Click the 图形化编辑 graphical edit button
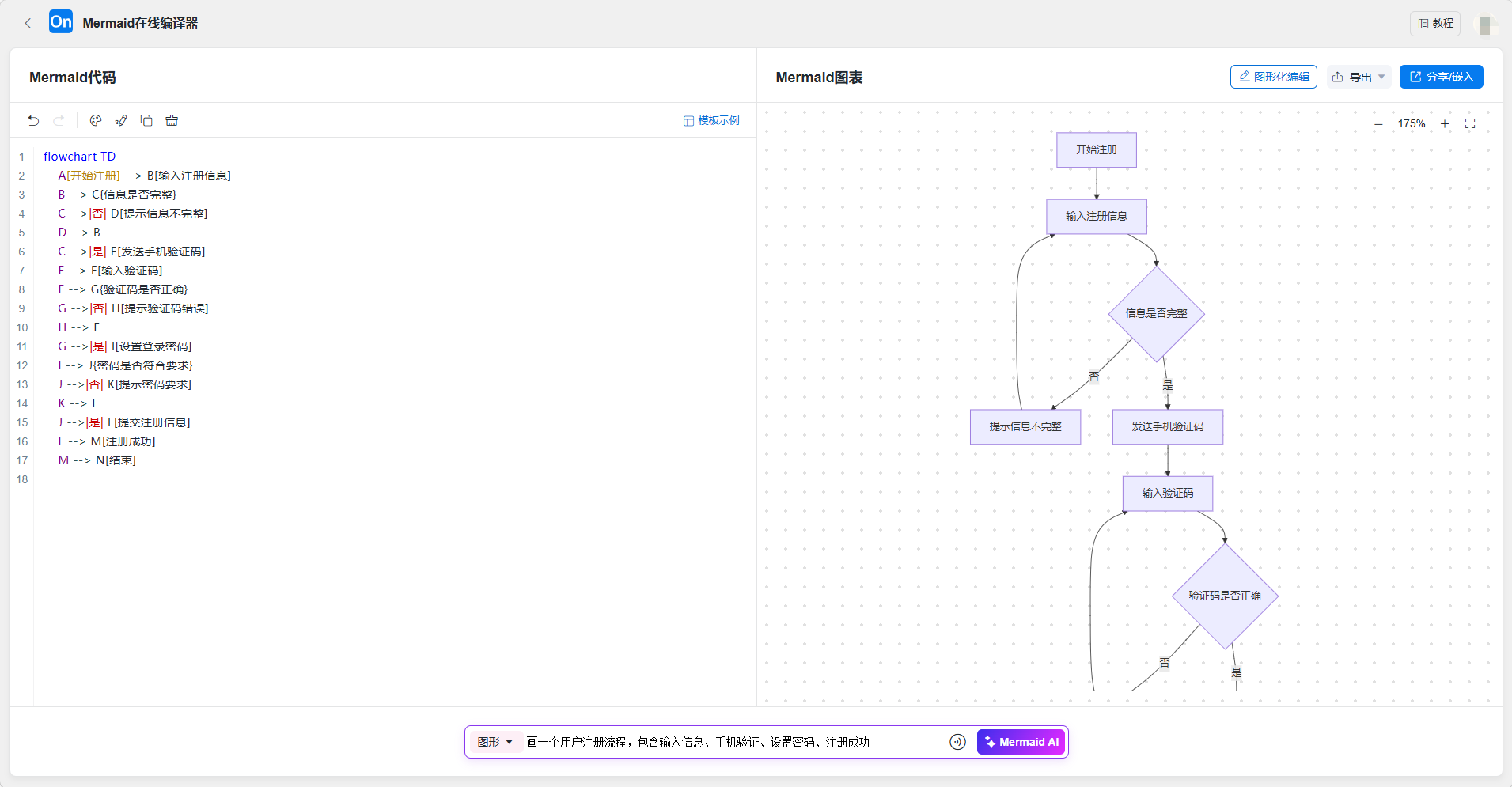Image resolution: width=1512 pixels, height=787 pixels. [1273, 77]
